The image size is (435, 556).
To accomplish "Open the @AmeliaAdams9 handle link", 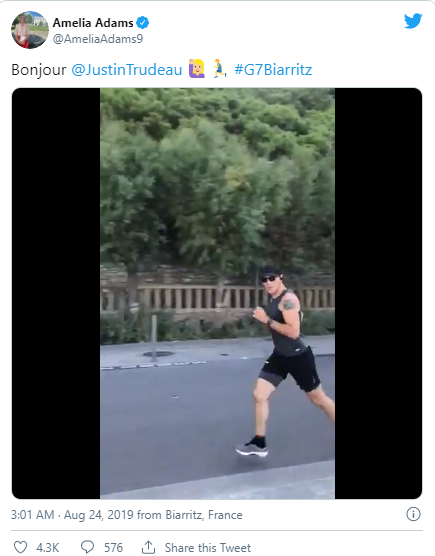I will [98, 39].
